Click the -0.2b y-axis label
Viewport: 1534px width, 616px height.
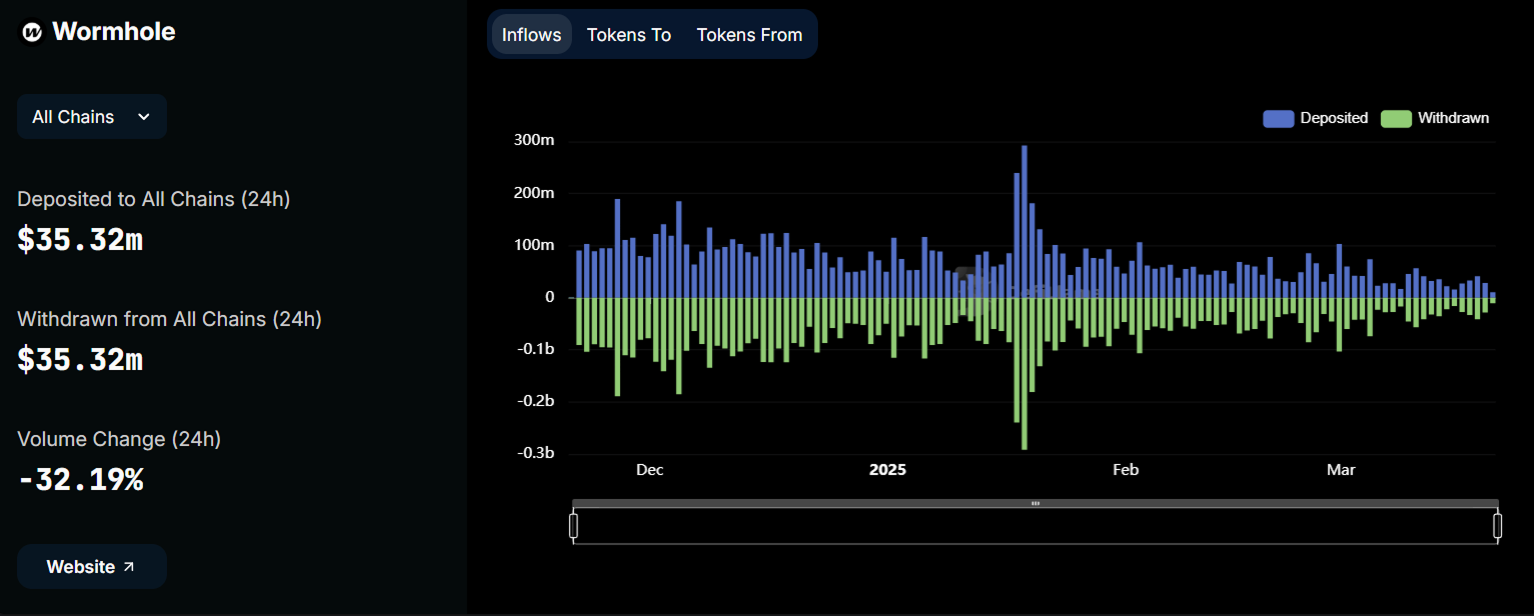click(x=534, y=401)
